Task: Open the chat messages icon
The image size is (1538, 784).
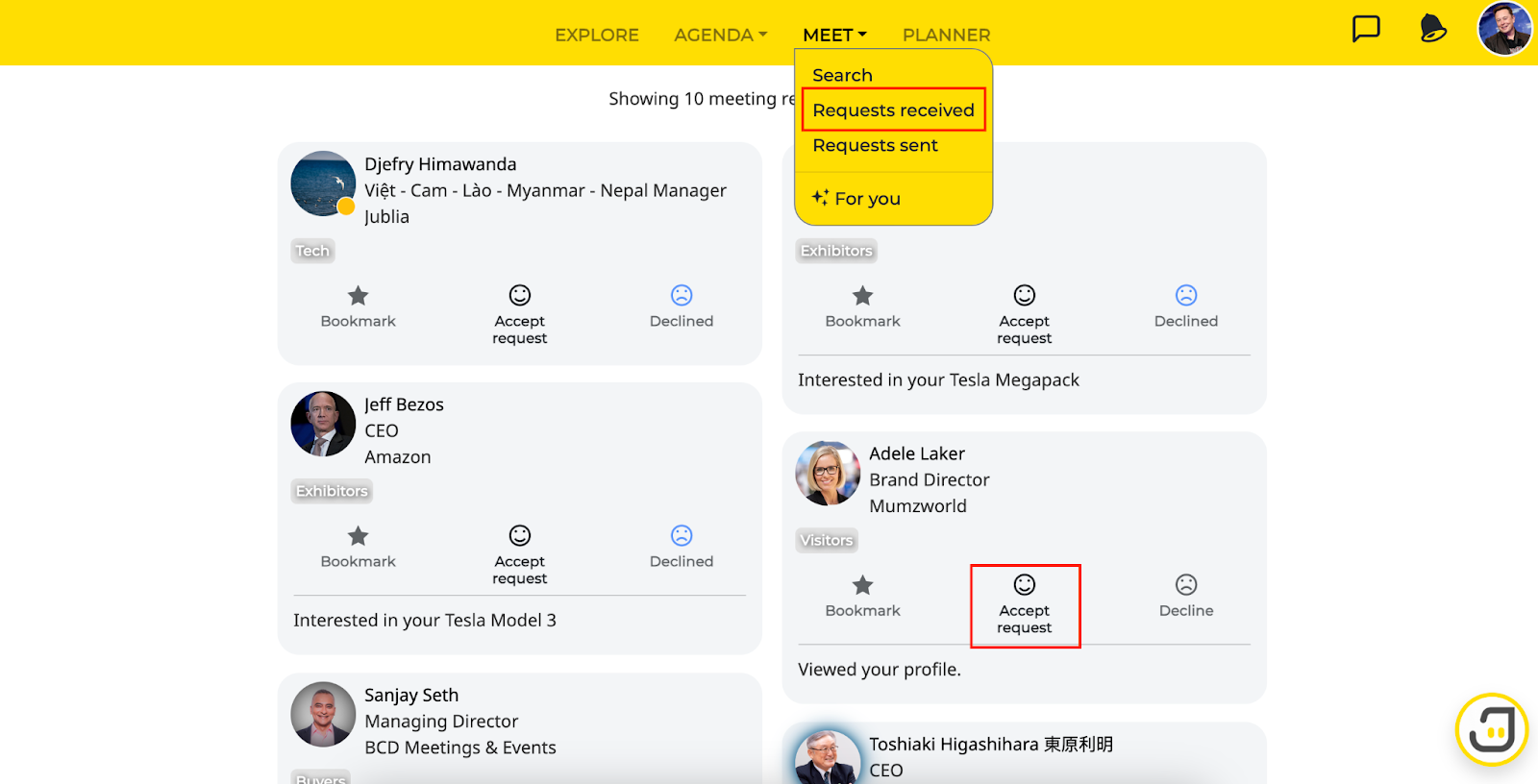Action: point(1366,29)
